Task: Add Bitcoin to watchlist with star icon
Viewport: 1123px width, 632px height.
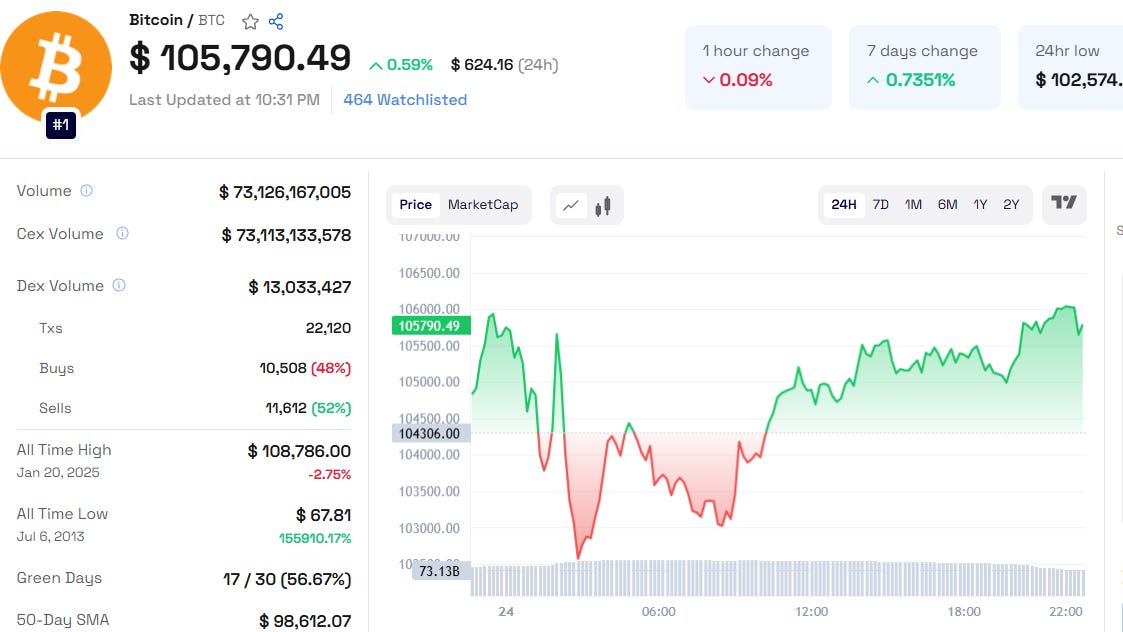Action: click(250, 21)
